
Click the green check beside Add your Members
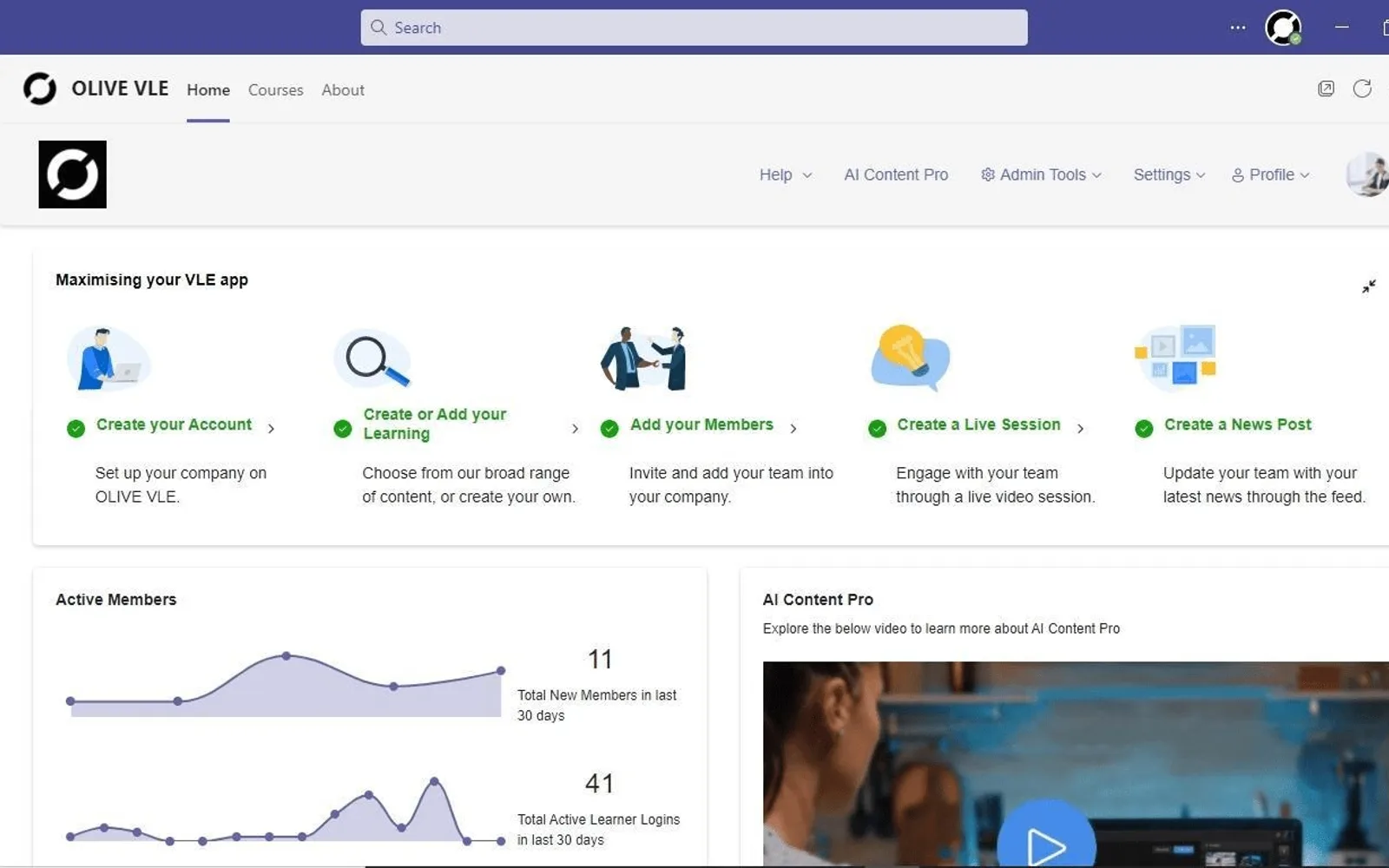(x=609, y=428)
